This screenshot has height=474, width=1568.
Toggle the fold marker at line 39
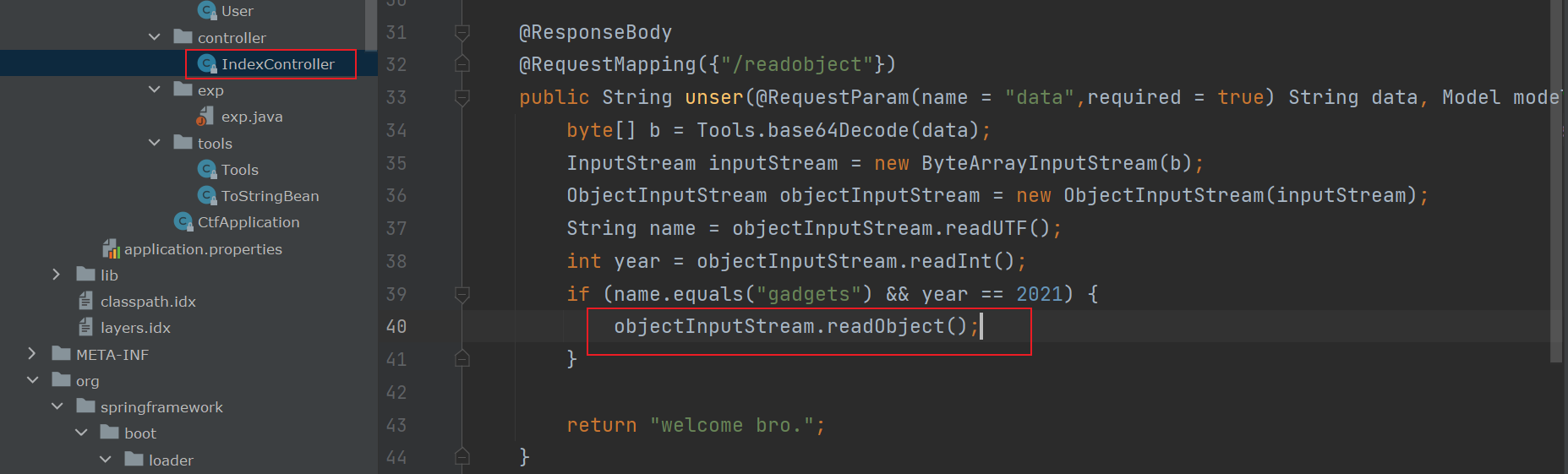coord(462,294)
